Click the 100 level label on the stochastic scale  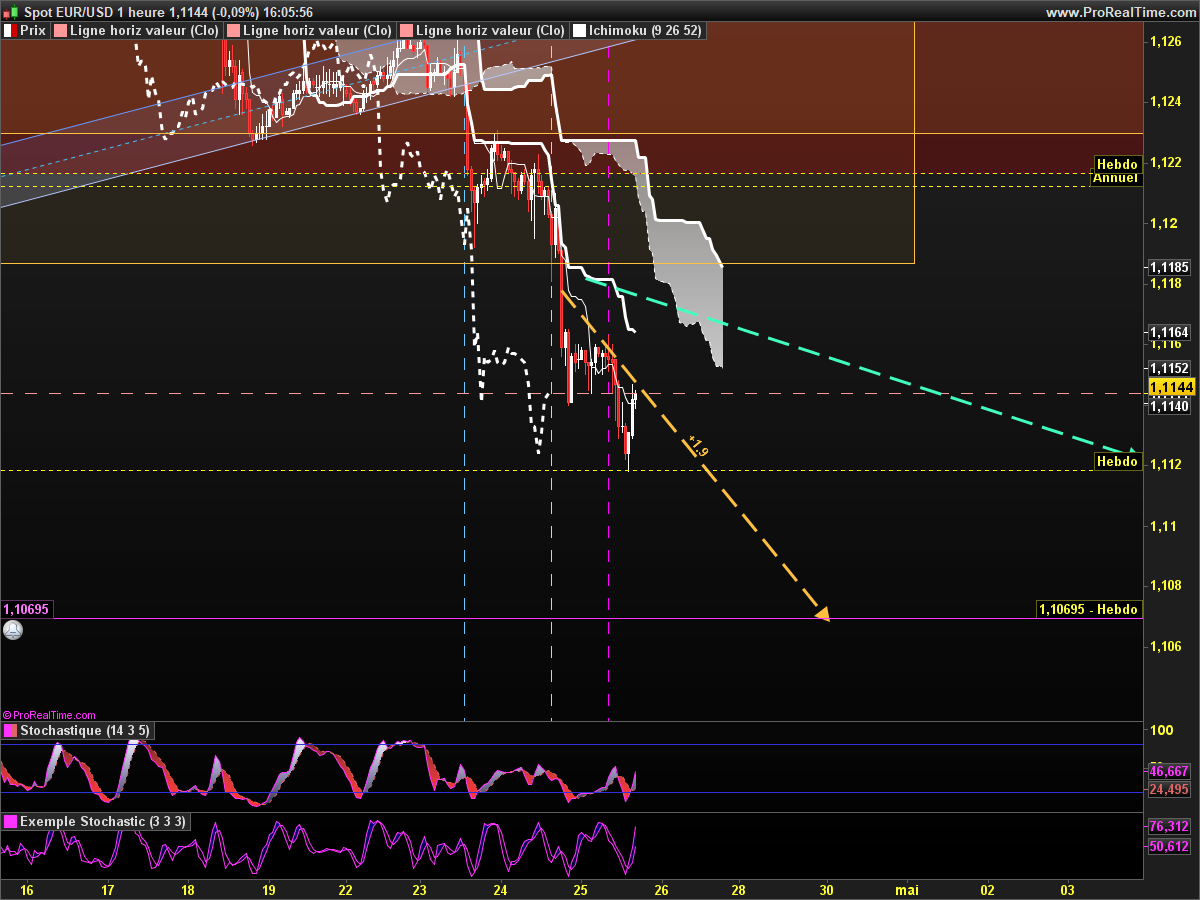tap(1161, 730)
